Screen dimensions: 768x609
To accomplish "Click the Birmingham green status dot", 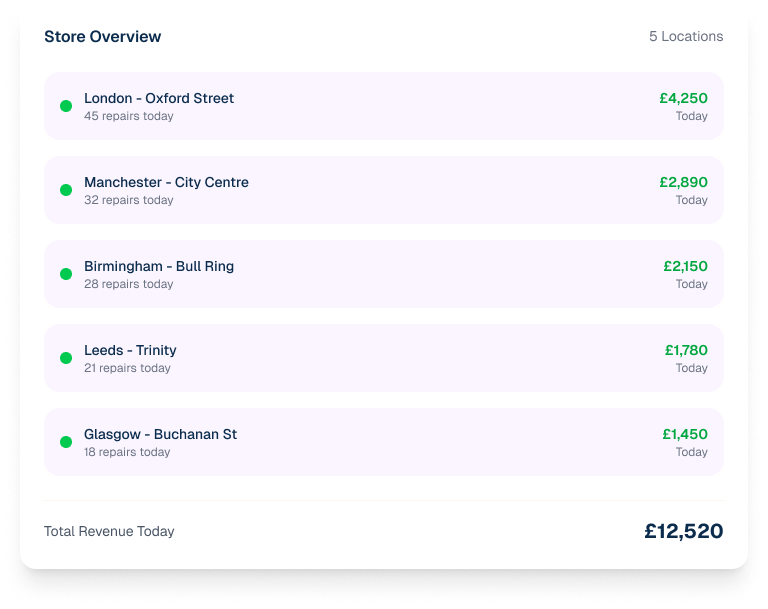I will [x=66, y=274].
